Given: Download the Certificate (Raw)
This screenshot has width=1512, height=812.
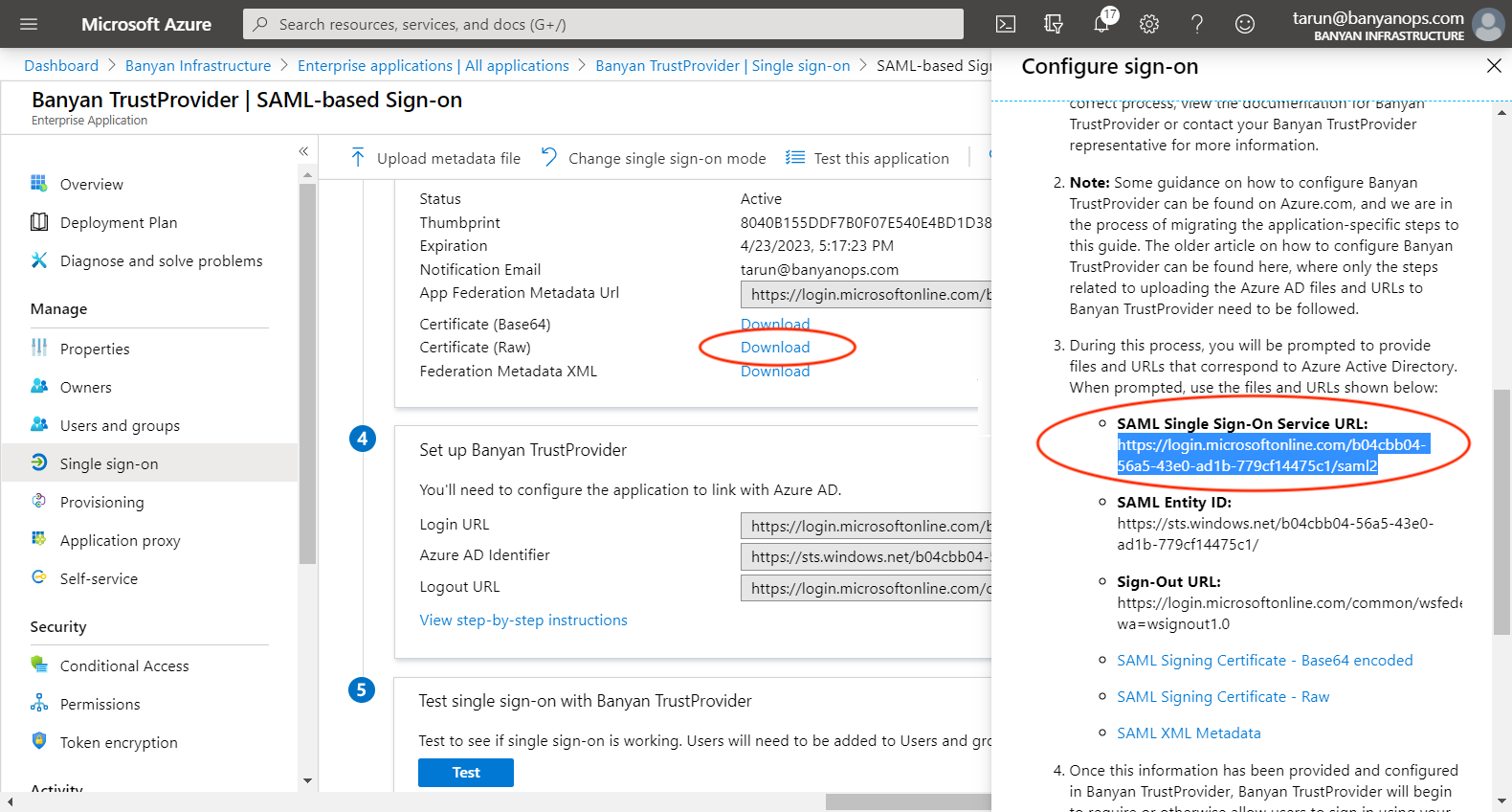Looking at the screenshot, I should click(x=775, y=347).
